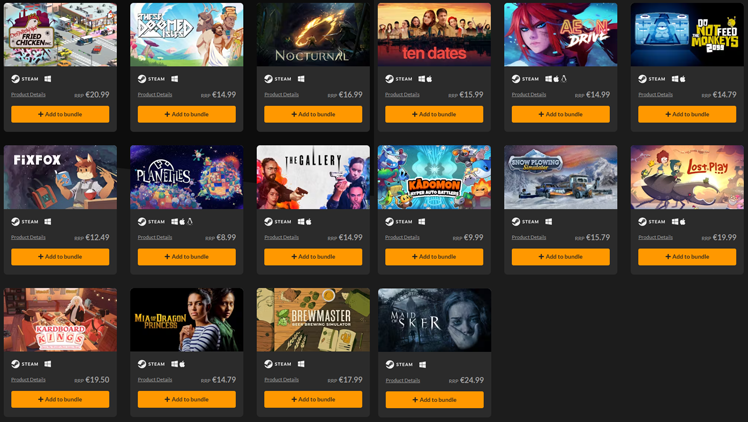This screenshot has width=748, height=422.
Task: Click the Windows icon under Maid of Sker
Action: click(423, 364)
